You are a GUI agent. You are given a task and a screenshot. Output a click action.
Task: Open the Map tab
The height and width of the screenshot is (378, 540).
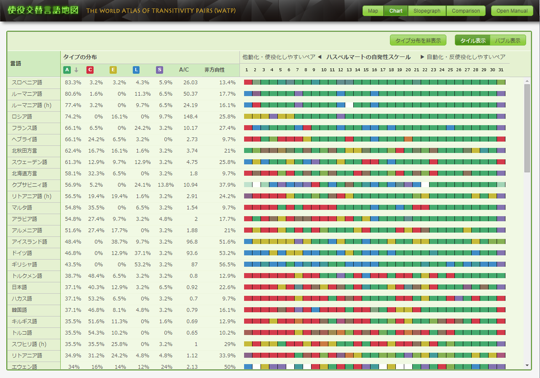pos(373,11)
